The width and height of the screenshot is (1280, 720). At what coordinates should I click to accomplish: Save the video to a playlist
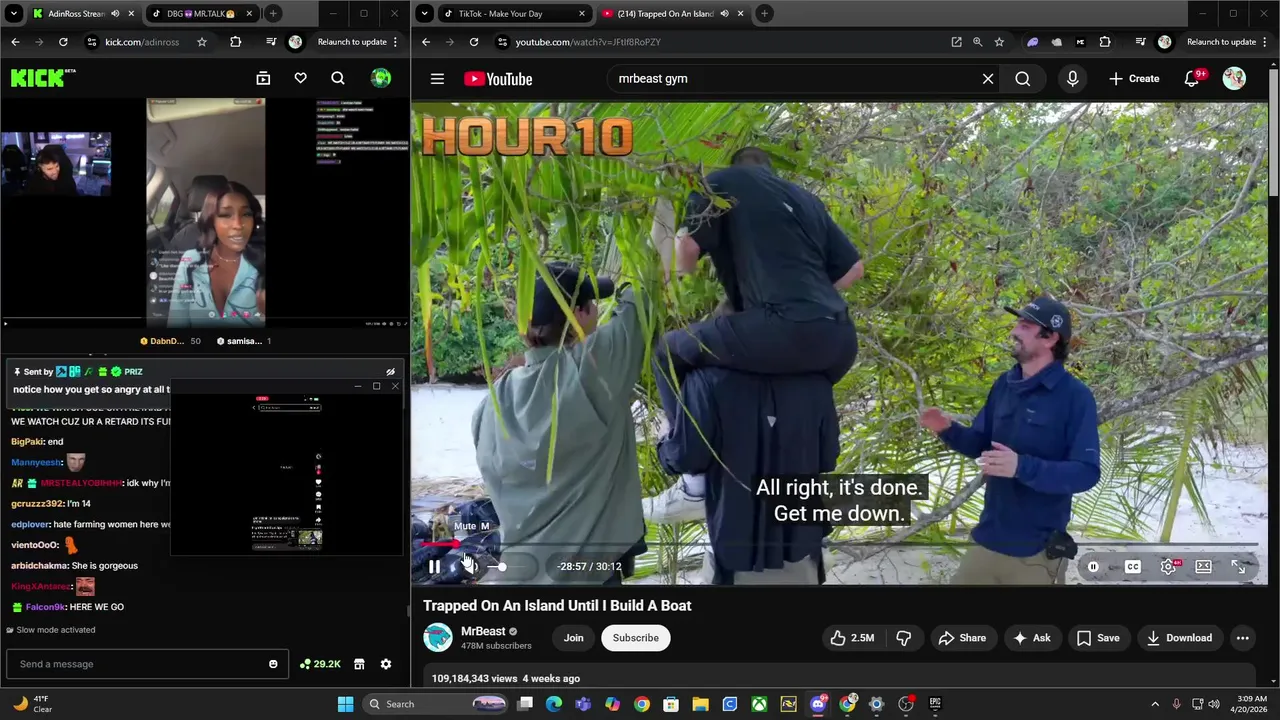pyautogui.click(x=1097, y=638)
